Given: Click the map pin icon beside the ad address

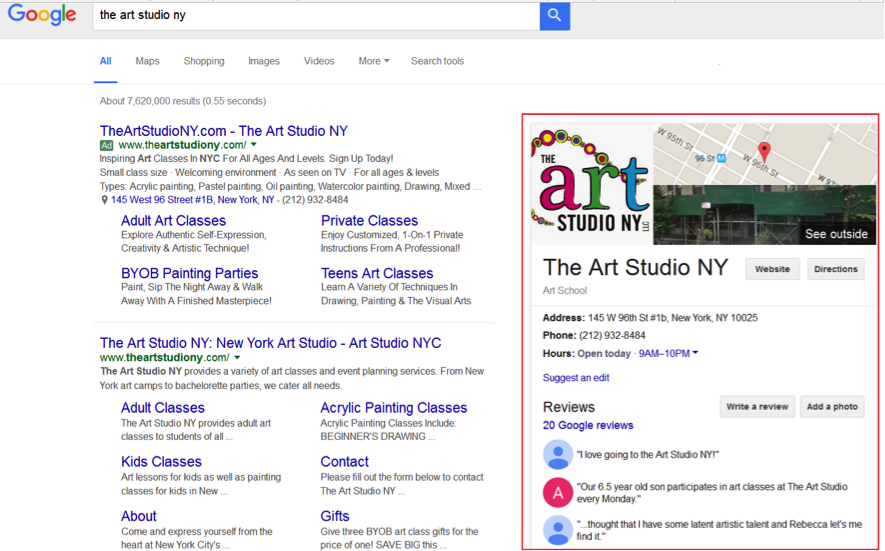Looking at the screenshot, I should pos(104,200).
